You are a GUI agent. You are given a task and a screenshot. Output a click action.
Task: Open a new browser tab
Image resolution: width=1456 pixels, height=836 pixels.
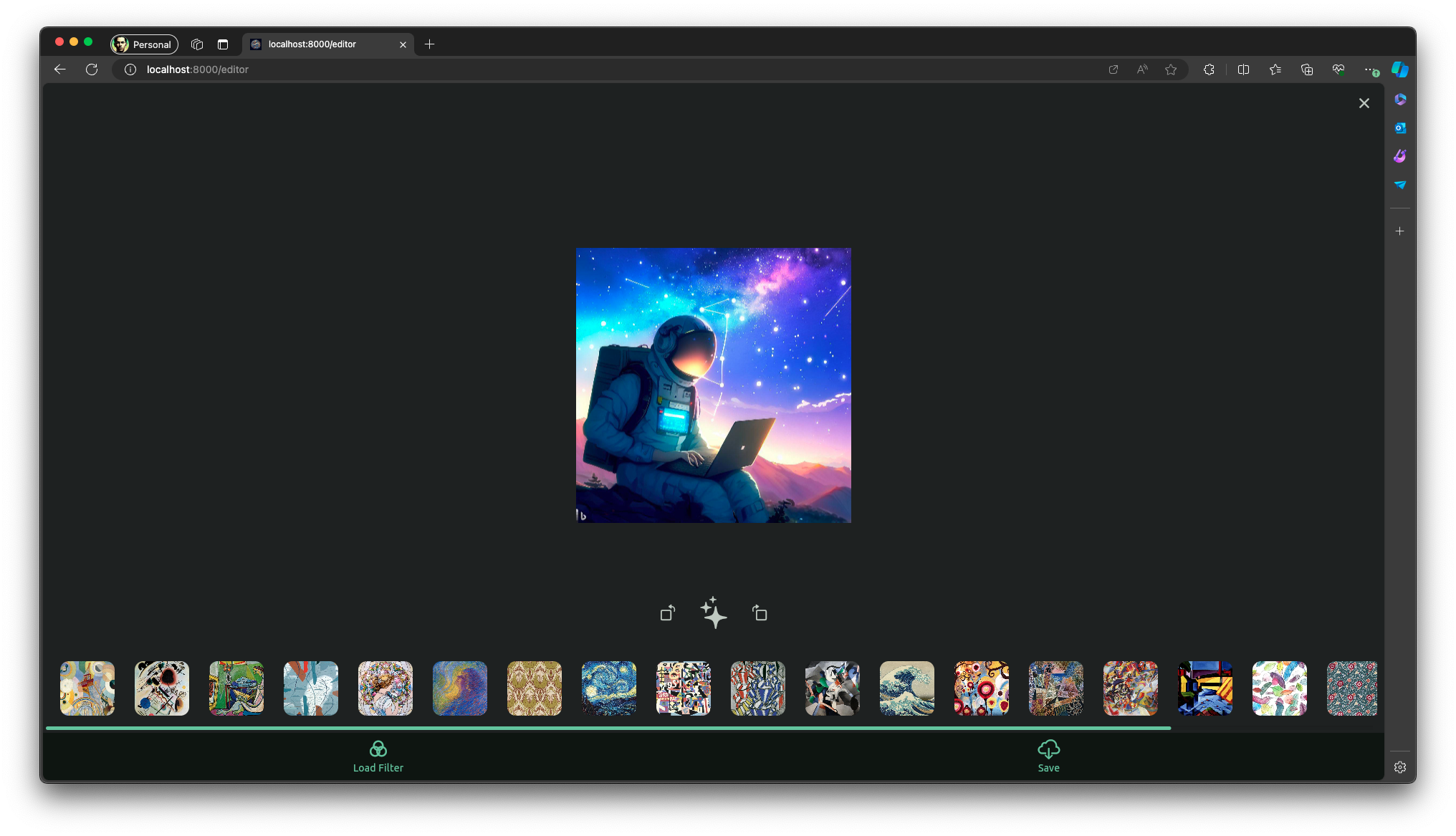point(429,44)
